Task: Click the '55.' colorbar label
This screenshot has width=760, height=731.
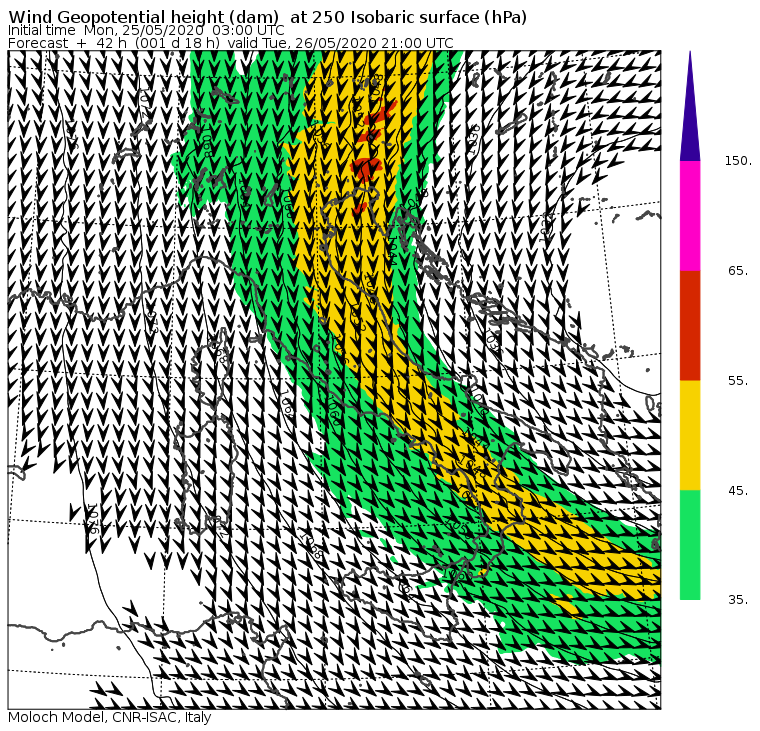Action: pyautogui.click(x=739, y=381)
